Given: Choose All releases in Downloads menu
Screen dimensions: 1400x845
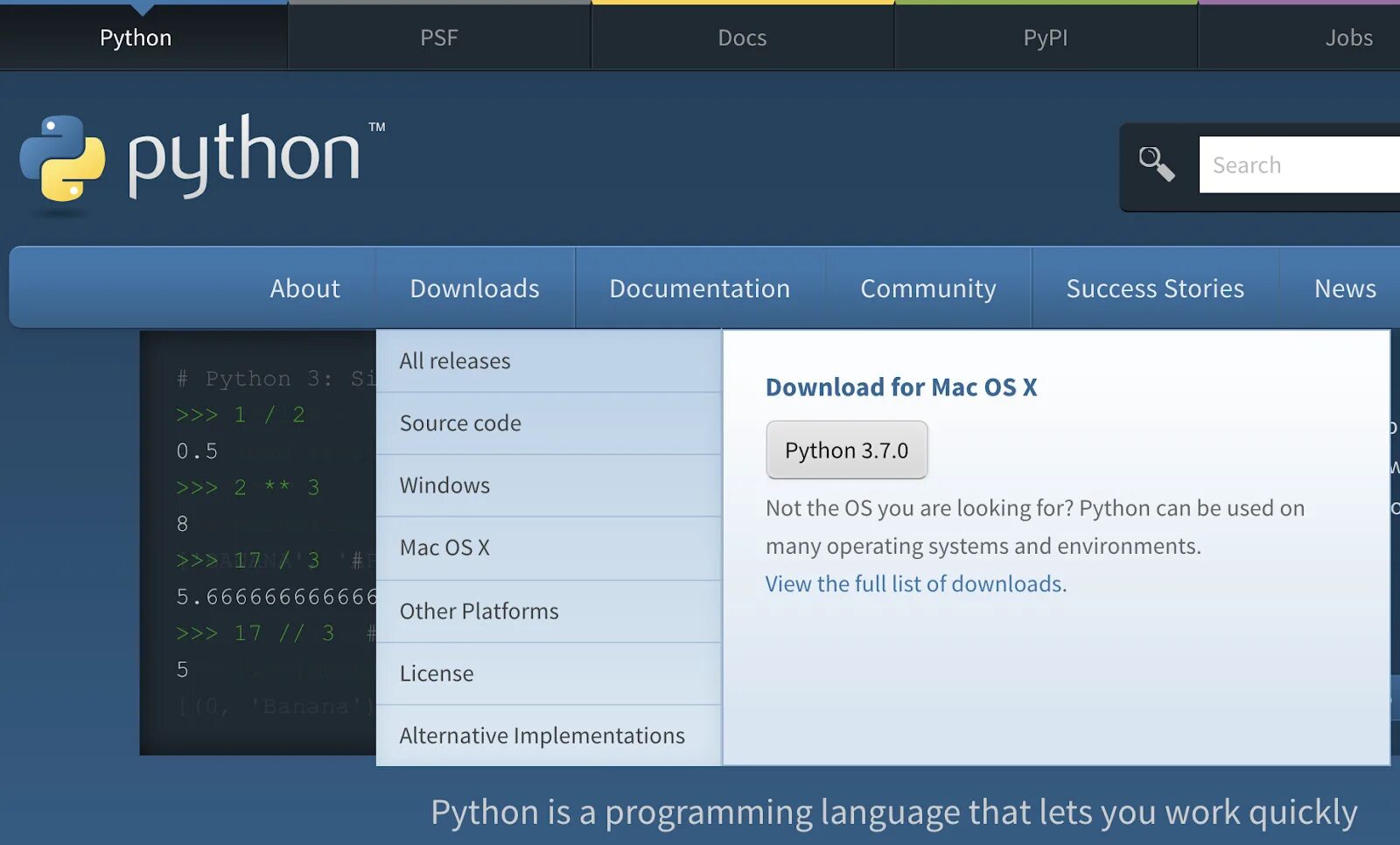Looking at the screenshot, I should coord(549,360).
